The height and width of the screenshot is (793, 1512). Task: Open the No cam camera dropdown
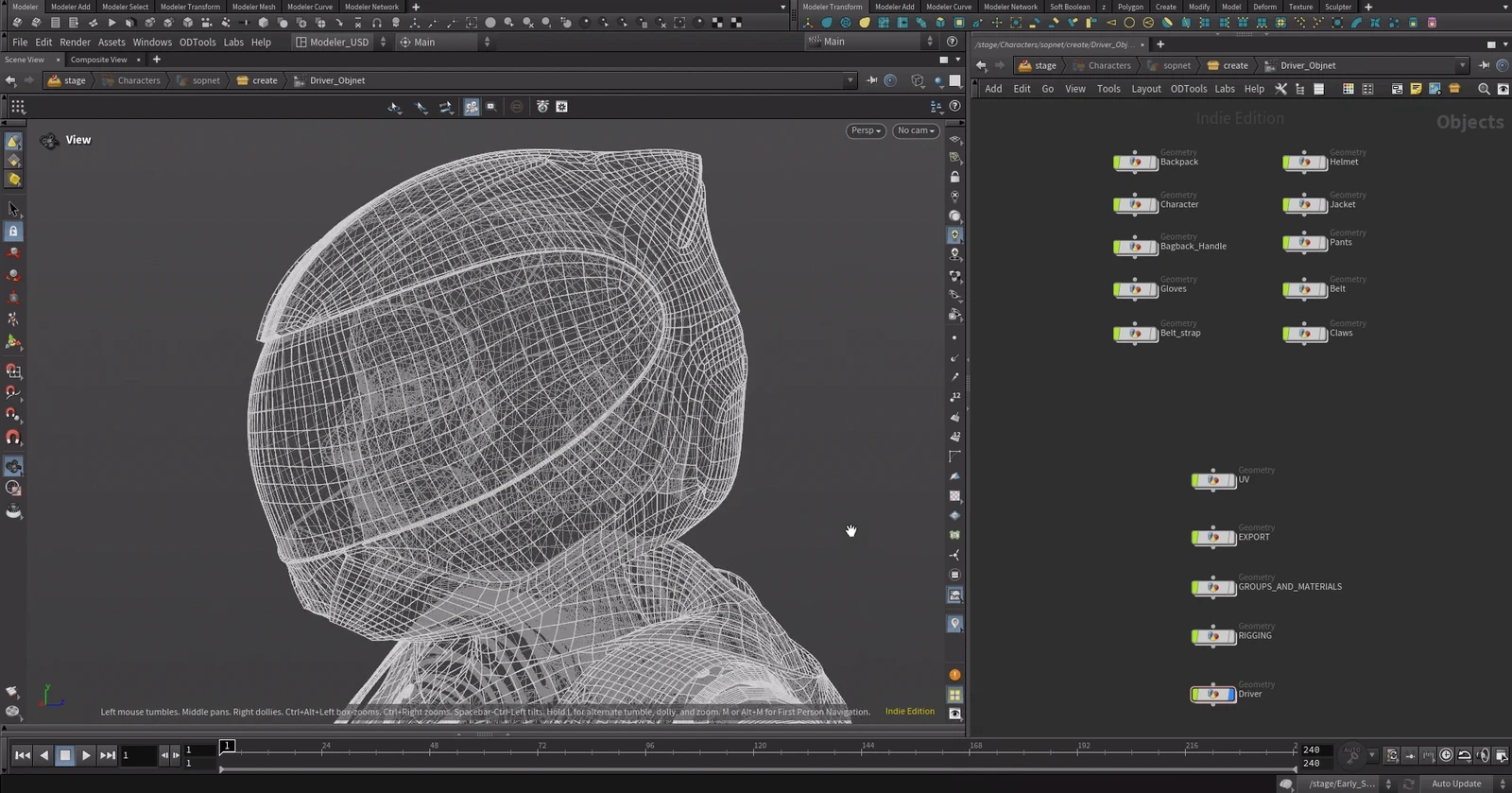click(916, 130)
